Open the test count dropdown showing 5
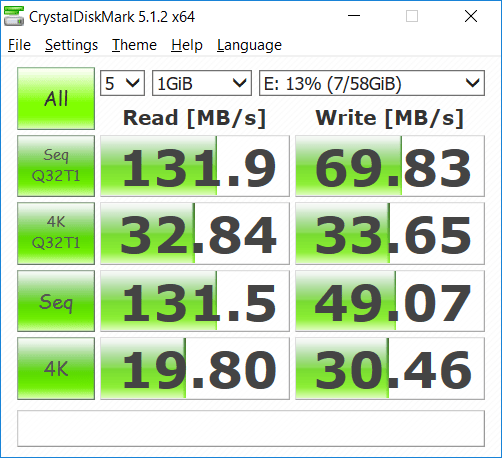The width and height of the screenshot is (502, 458). [x=122, y=83]
